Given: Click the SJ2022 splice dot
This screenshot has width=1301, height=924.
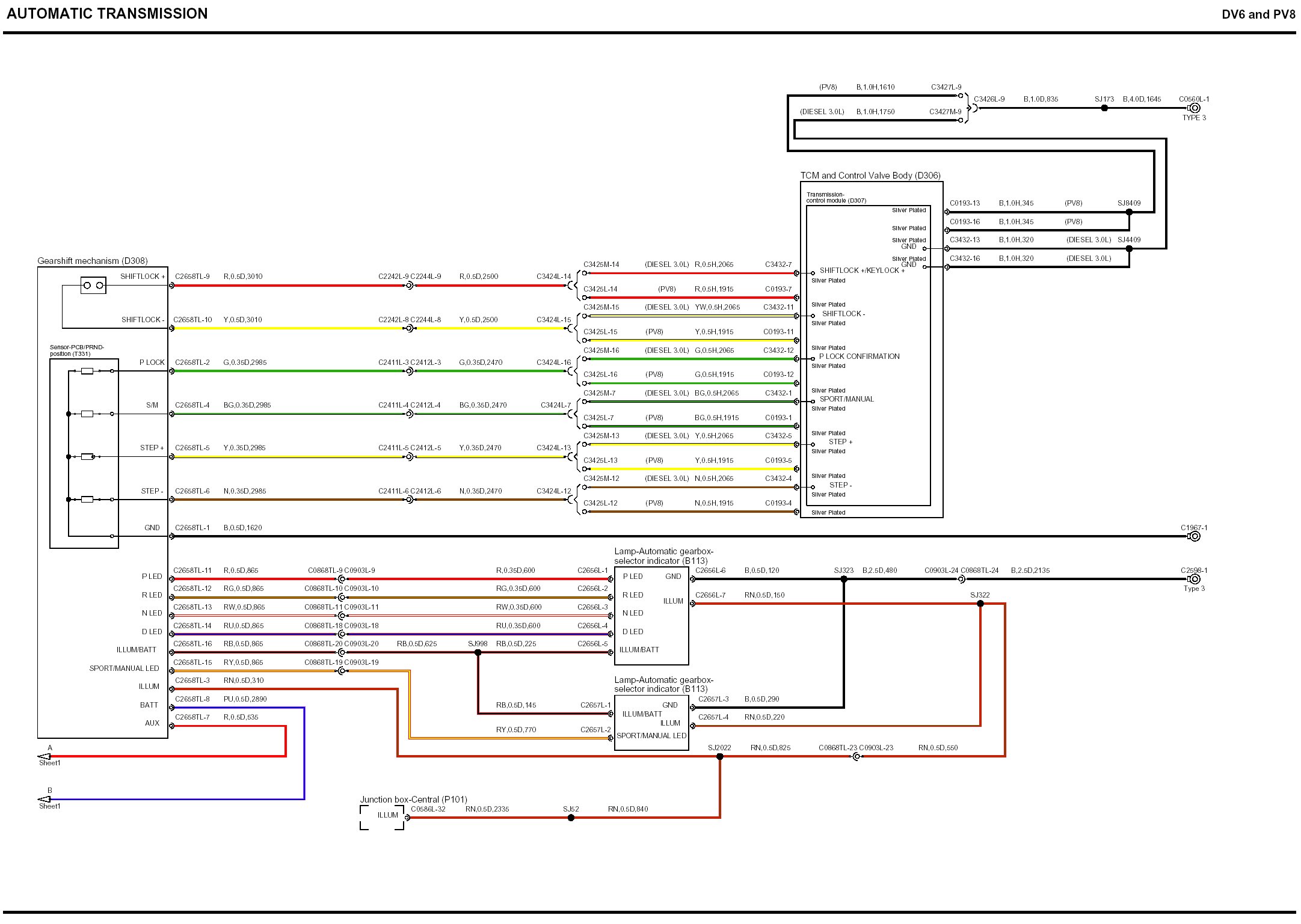Looking at the screenshot, I should [x=720, y=756].
